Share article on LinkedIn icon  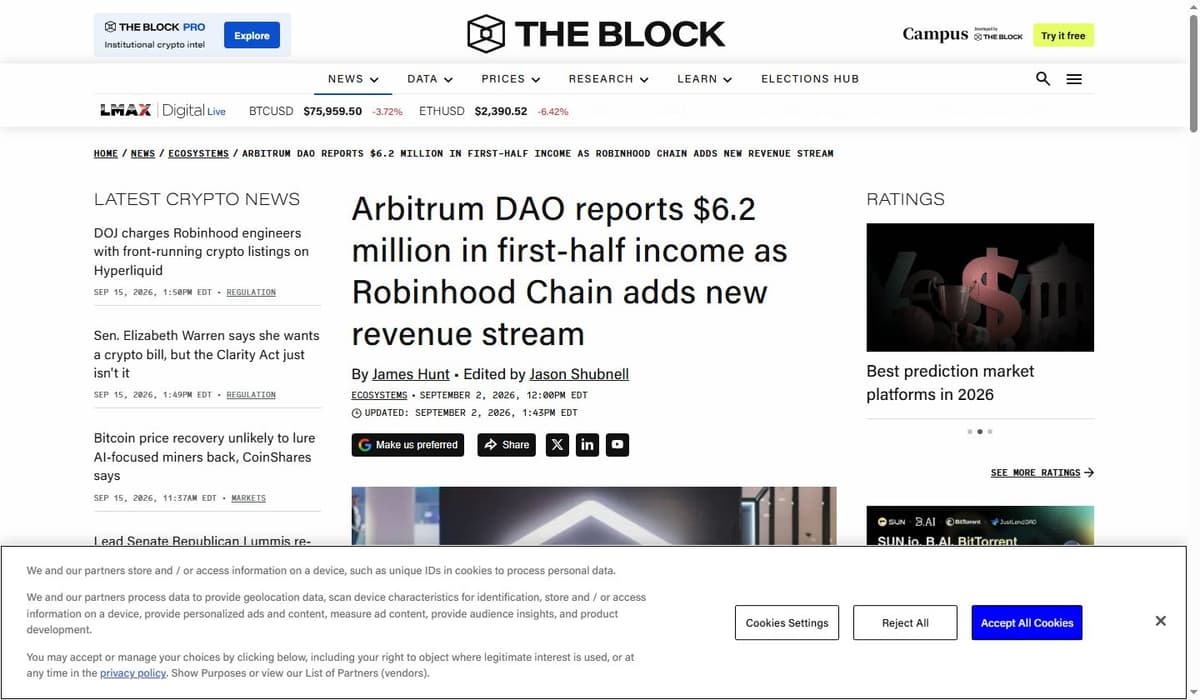pyautogui.click(x=588, y=445)
